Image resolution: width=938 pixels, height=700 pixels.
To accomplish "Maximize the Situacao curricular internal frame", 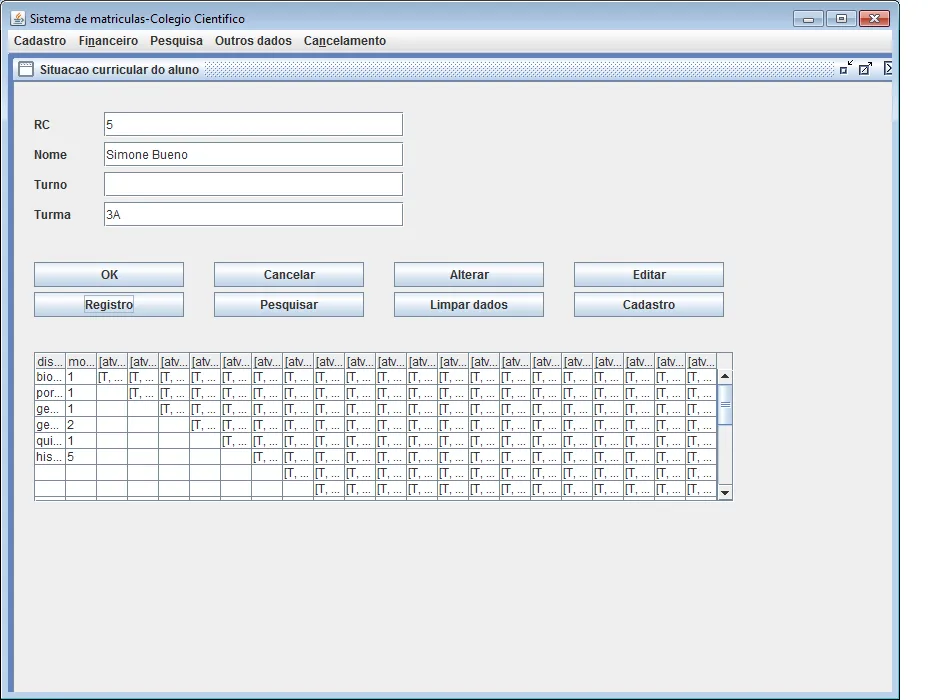I will click(866, 69).
